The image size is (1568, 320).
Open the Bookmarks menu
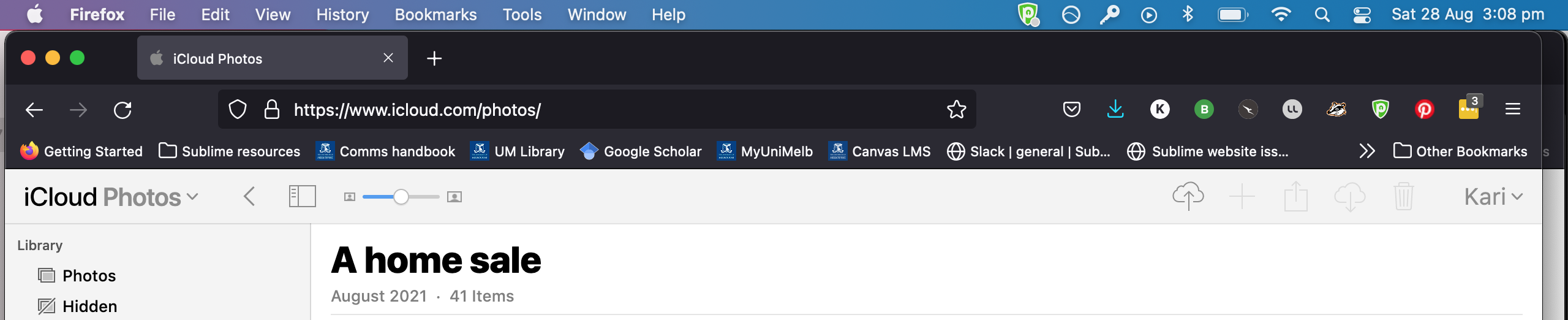tap(435, 15)
